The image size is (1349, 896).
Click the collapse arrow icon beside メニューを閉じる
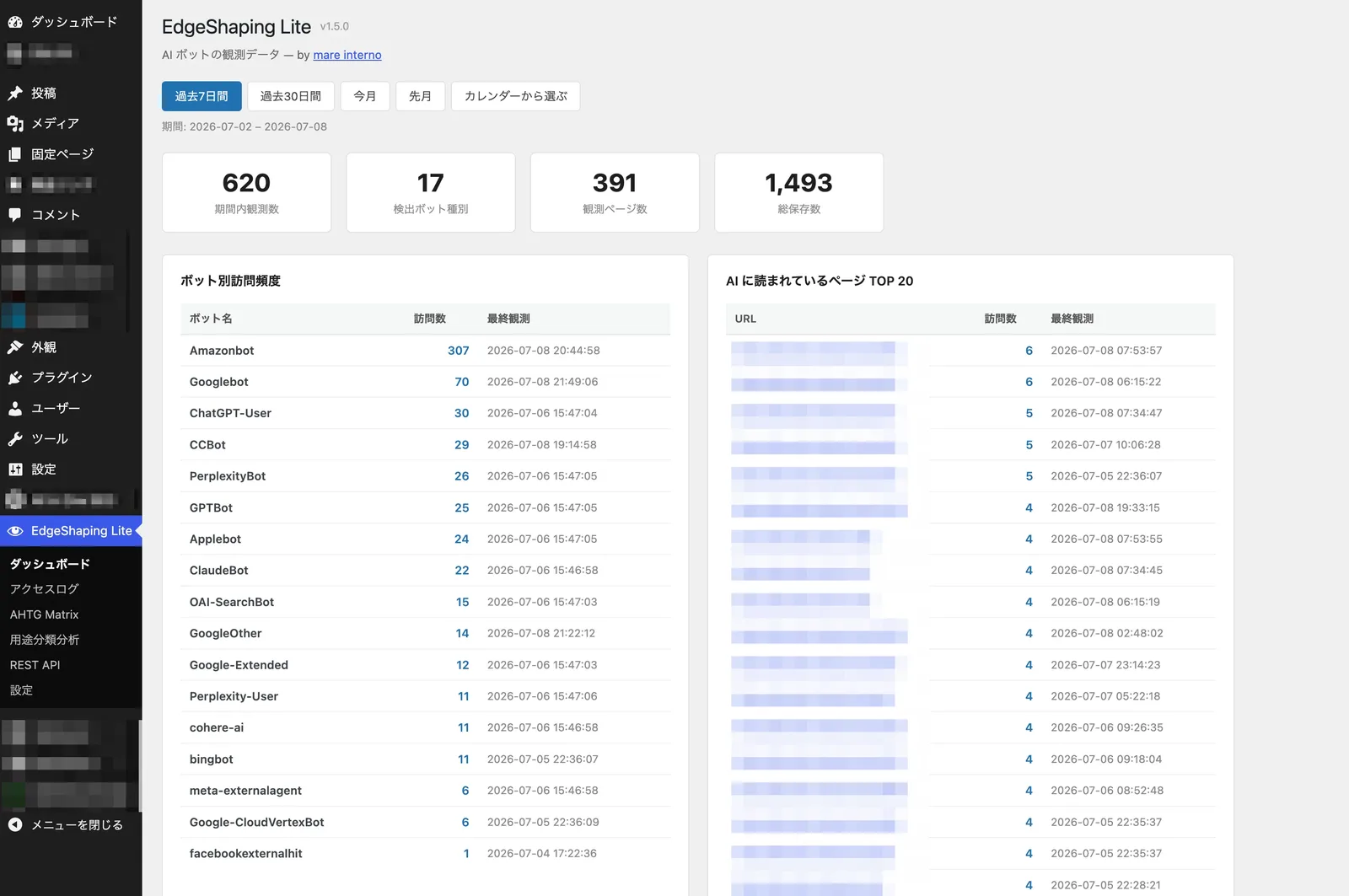click(15, 825)
